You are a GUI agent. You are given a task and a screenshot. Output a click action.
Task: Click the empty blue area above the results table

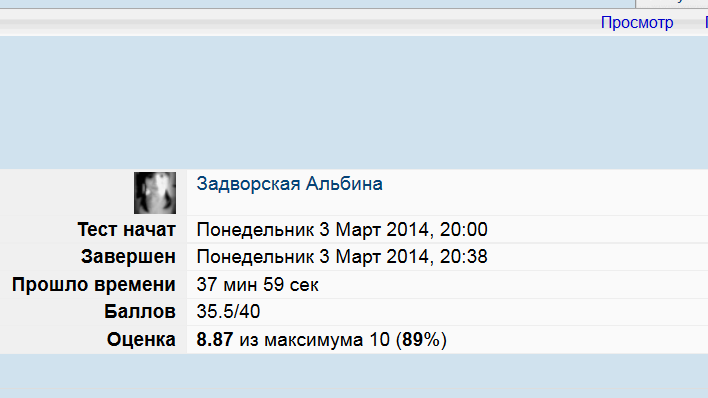354,103
